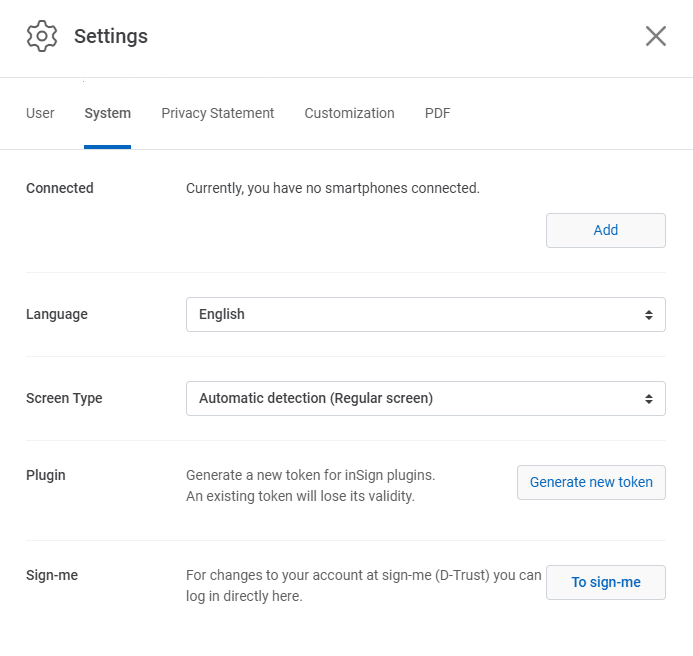Click 'An existing token will lose its validity.'
The width and height of the screenshot is (693, 656).
[x=300, y=496]
